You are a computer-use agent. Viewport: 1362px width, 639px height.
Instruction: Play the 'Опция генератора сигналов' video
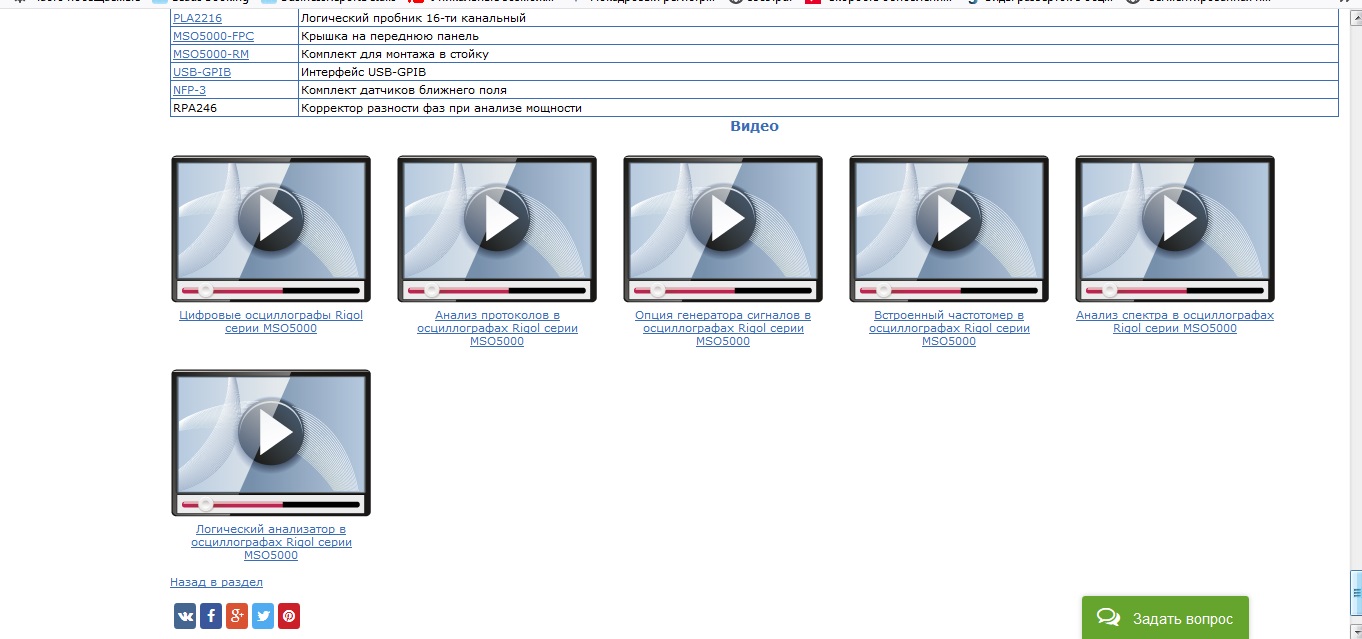(723, 229)
